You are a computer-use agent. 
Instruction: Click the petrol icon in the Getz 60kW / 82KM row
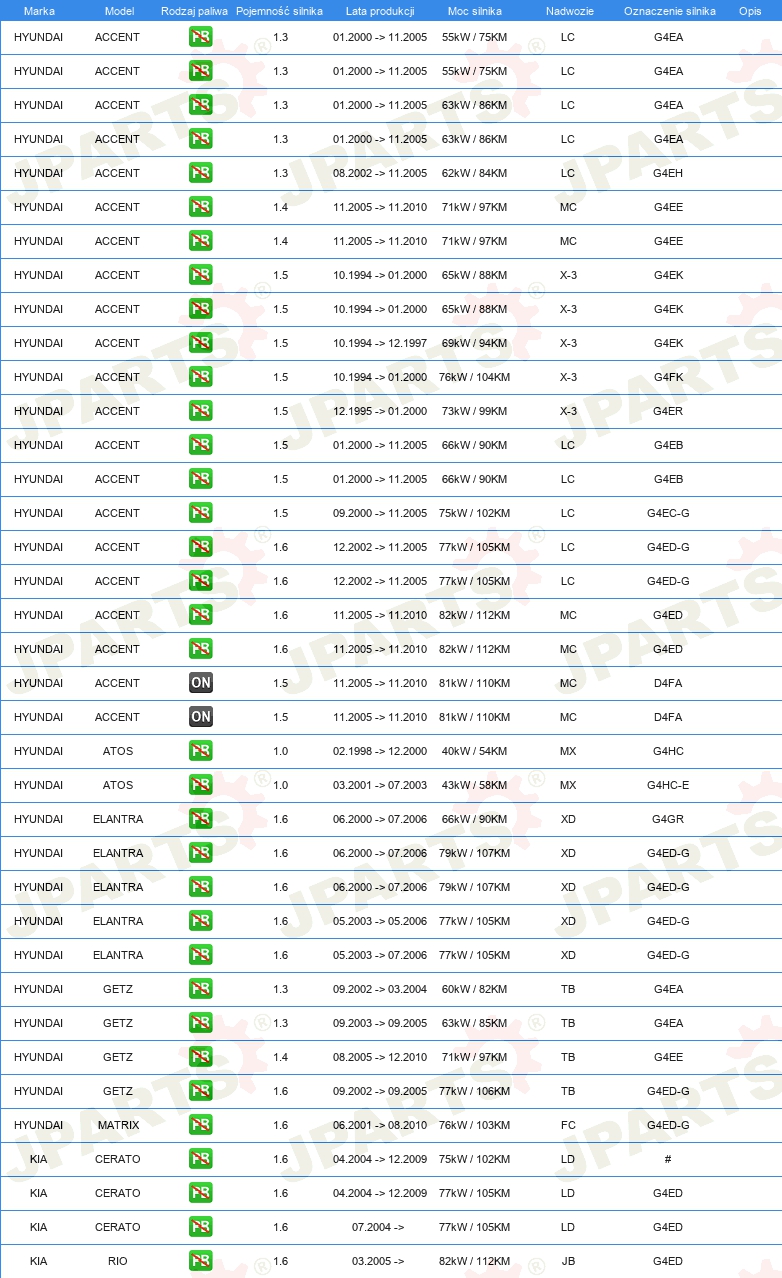[200, 989]
